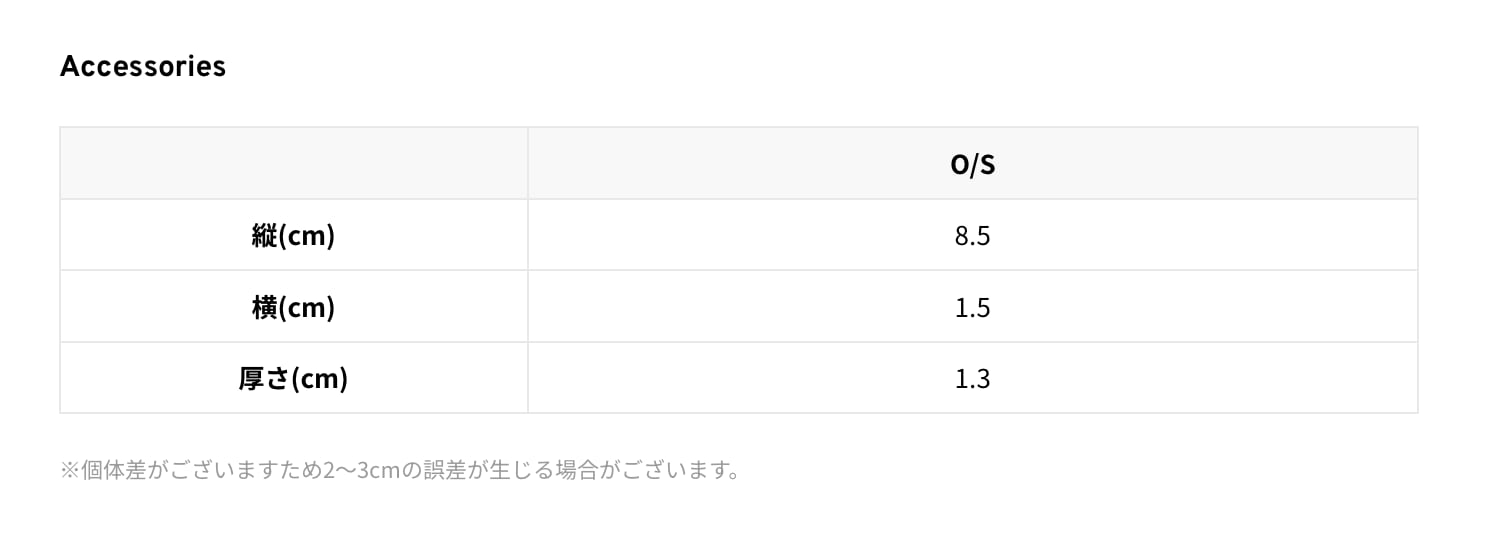This screenshot has width=1490, height=542.
Task: Click the 横 character in second row
Action: pyautogui.click(x=265, y=307)
